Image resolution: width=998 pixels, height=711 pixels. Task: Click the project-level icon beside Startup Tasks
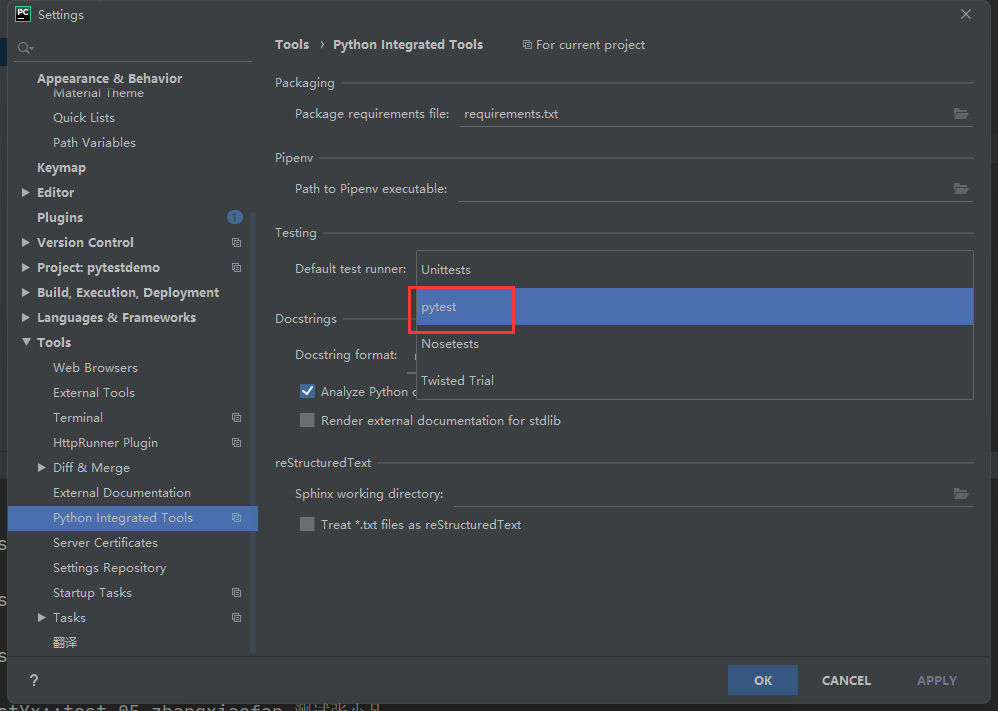(x=236, y=593)
